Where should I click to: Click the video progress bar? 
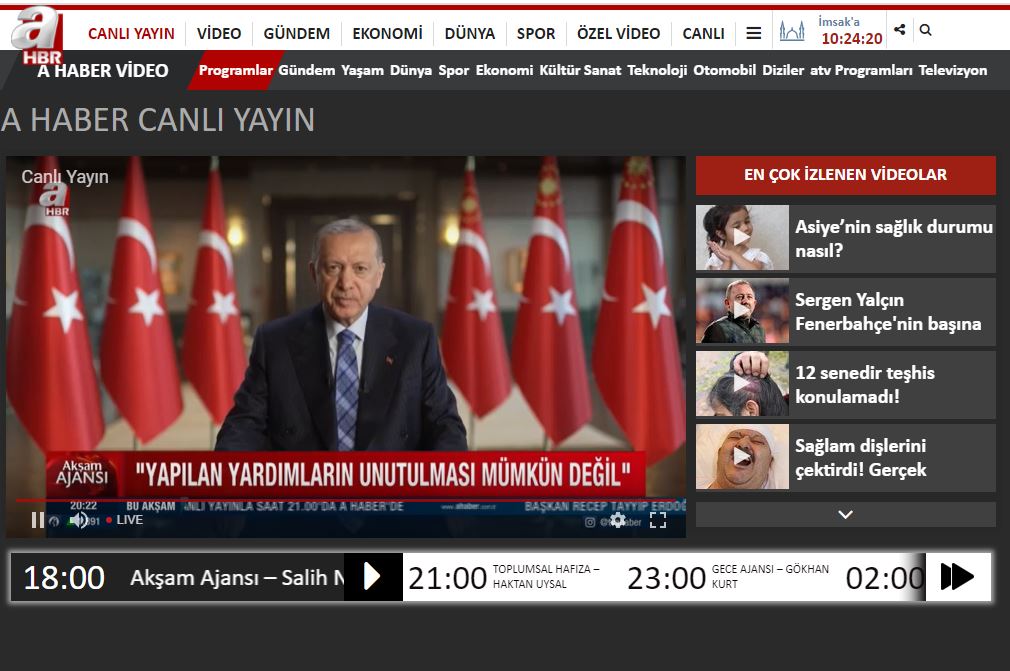pos(346,500)
